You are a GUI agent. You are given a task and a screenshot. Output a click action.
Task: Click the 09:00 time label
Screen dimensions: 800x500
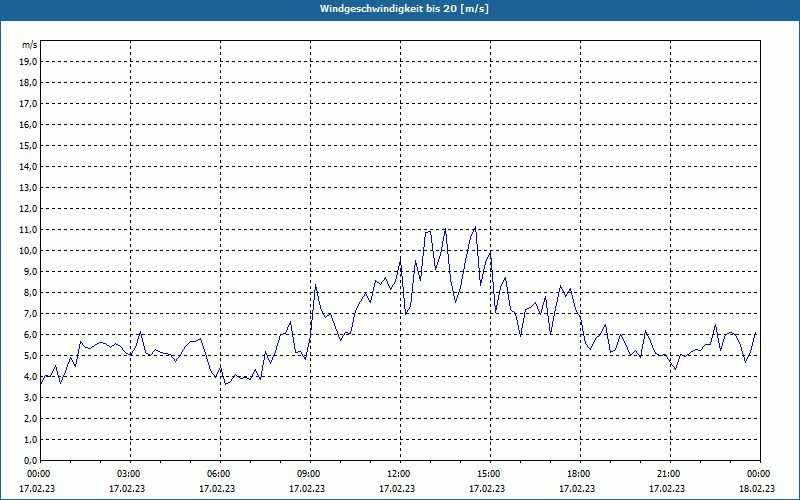pos(310,474)
